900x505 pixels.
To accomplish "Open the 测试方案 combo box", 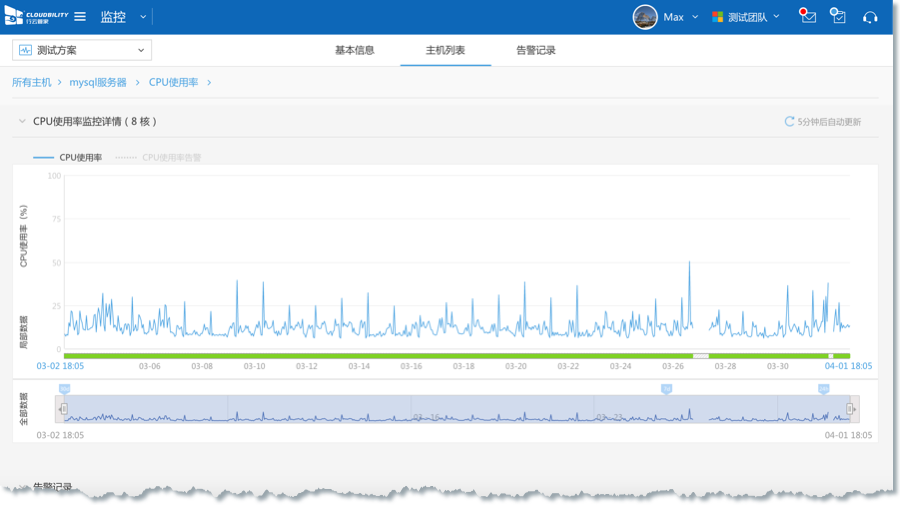I will (82, 50).
